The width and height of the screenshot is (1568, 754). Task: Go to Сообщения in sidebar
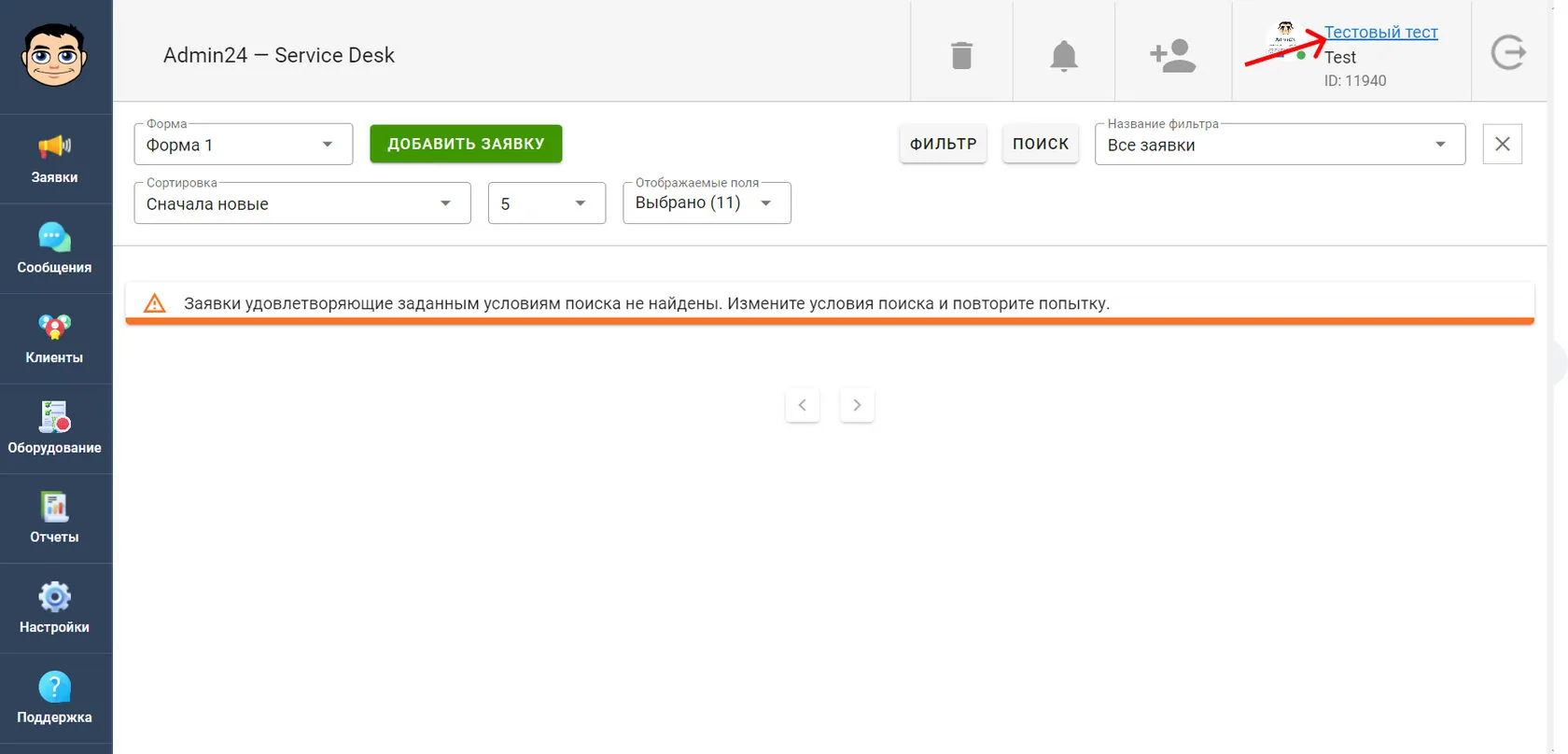[55, 249]
